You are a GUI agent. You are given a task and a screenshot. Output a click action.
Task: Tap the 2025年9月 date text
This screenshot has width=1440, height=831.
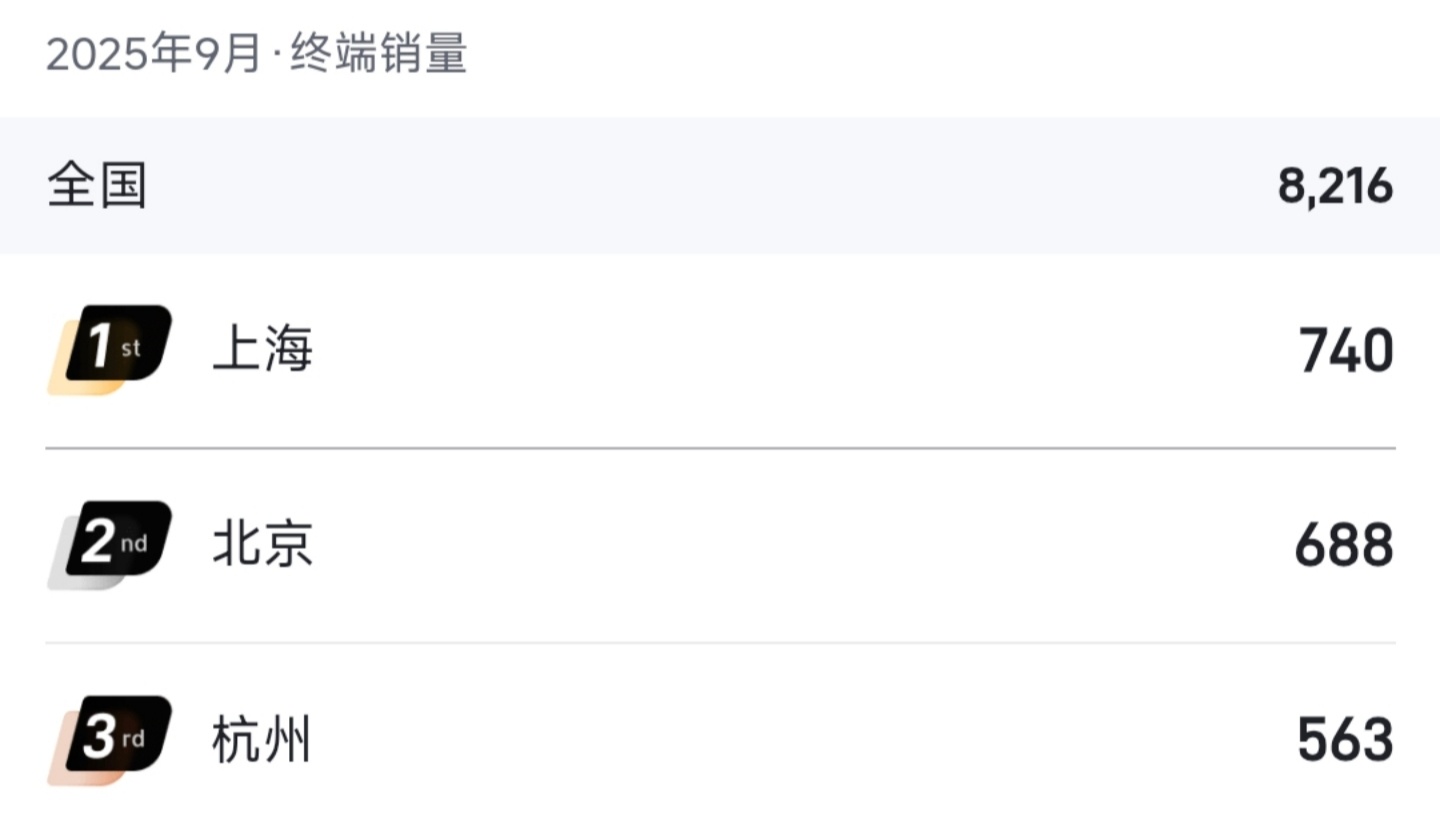point(154,54)
